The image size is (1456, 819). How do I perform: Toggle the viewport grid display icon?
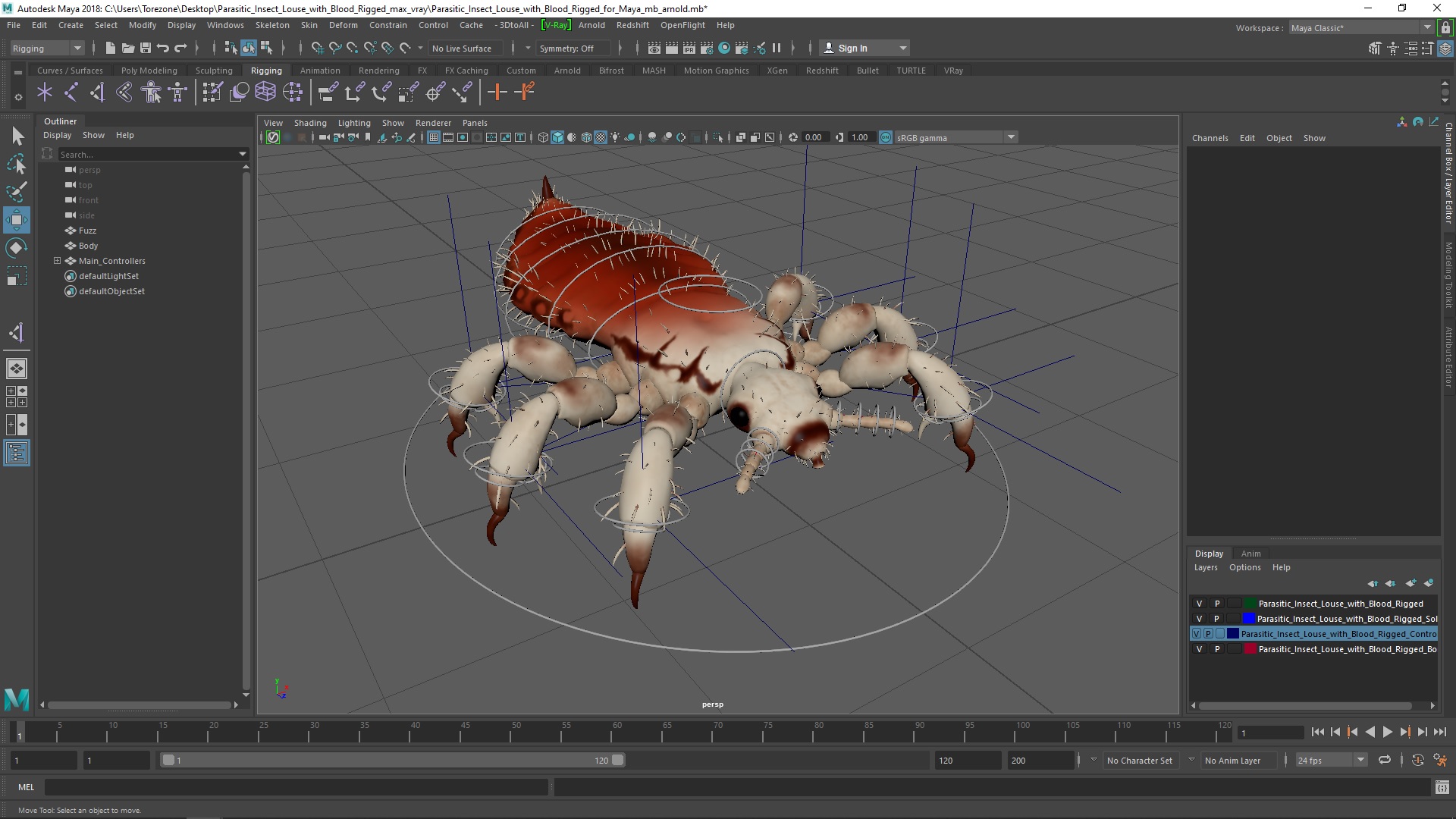coord(434,137)
